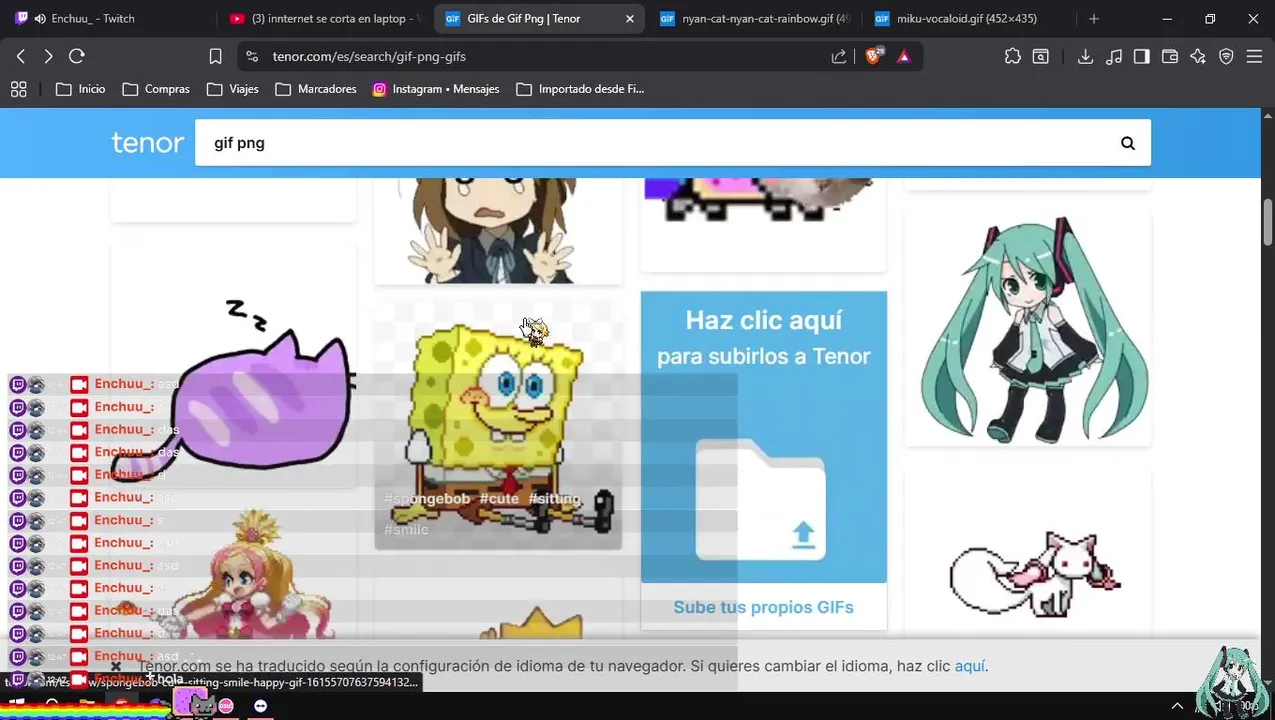This screenshot has width=1275, height=720.
Task: Open the osu! icon in the taskbar
Action: pyautogui.click(x=226, y=706)
